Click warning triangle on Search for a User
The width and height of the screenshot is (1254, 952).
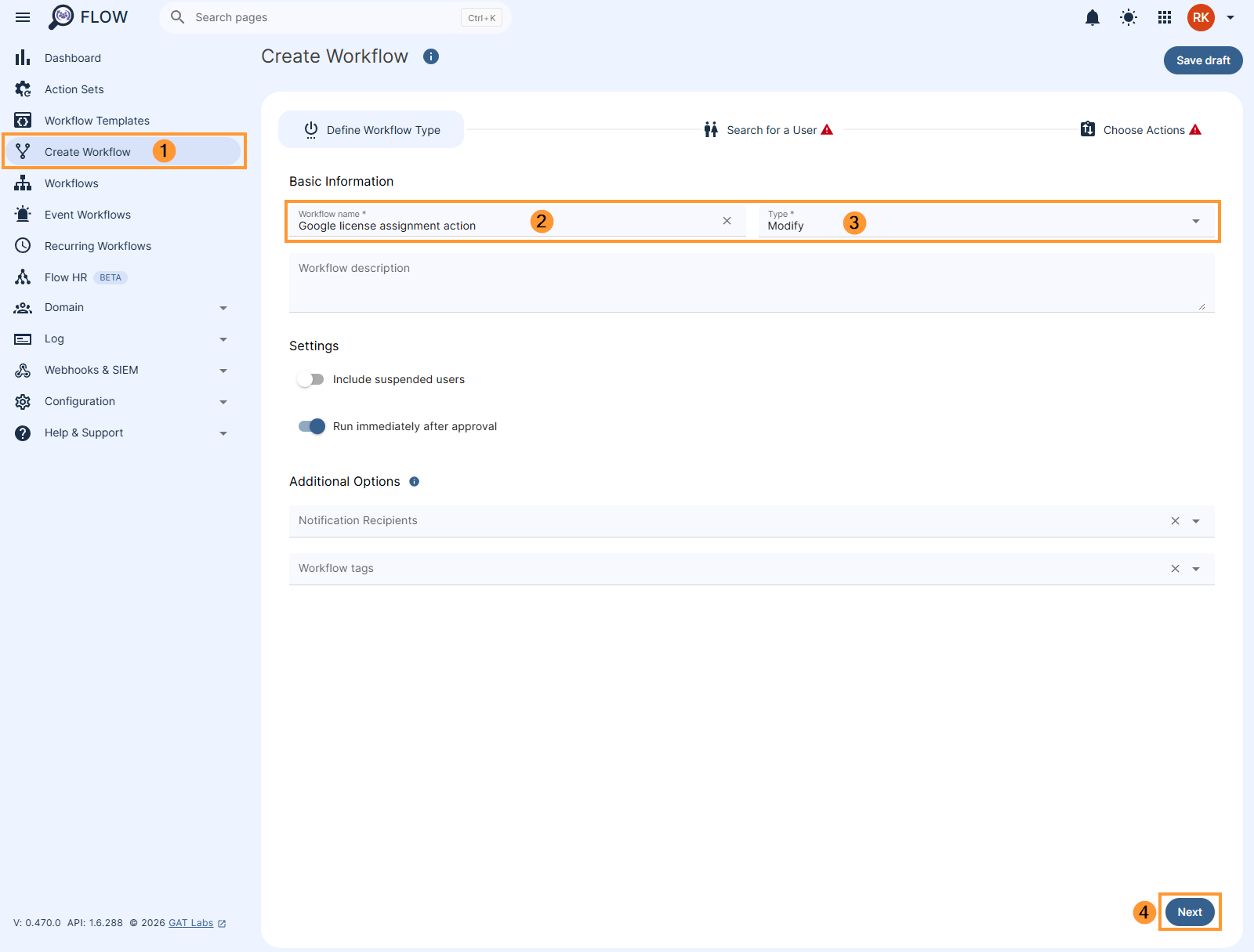click(827, 129)
